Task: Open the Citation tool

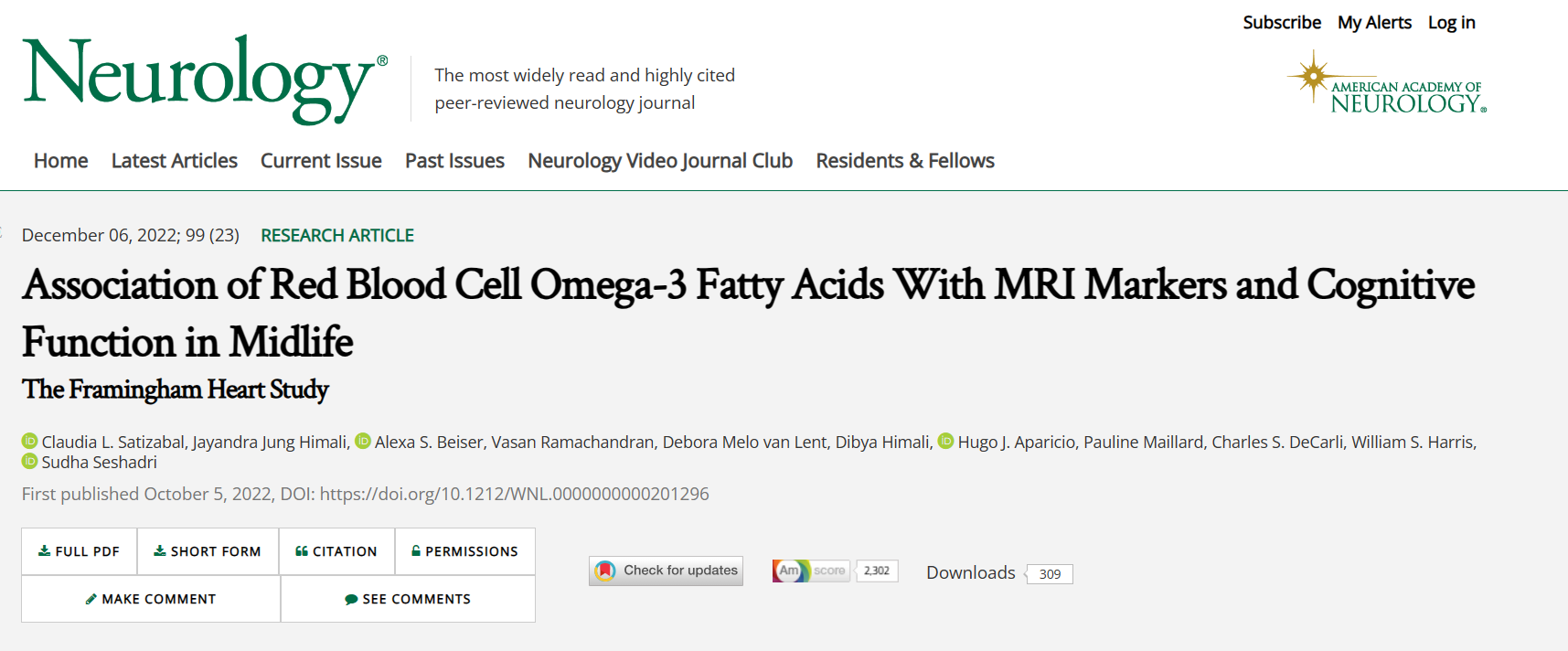Action: pyautogui.click(x=336, y=551)
